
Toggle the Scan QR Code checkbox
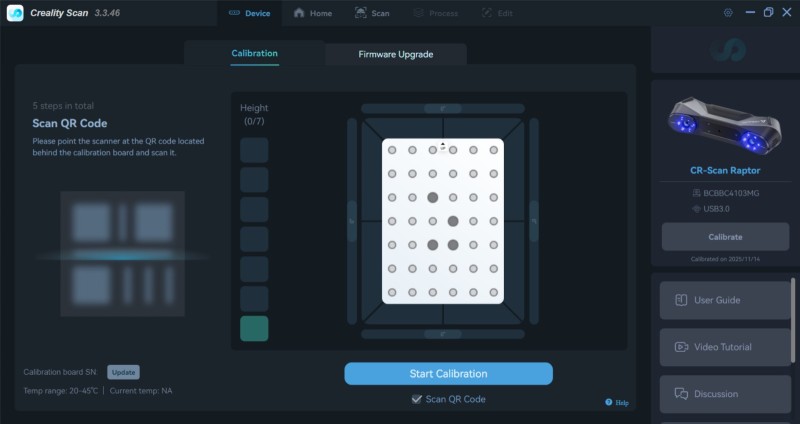(417, 399)
